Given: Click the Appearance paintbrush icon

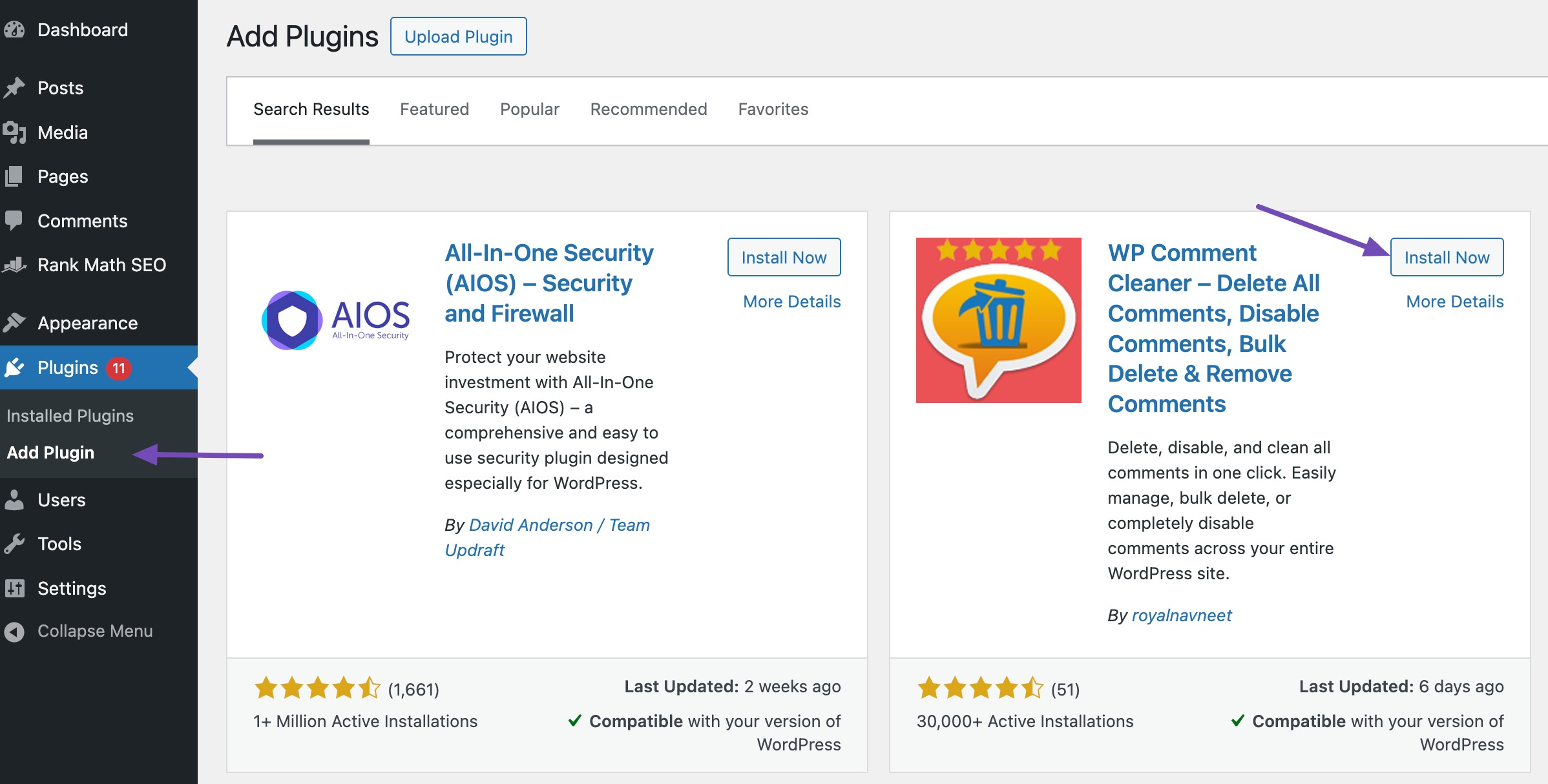Looking at the screenshot, I should (14, 322).
